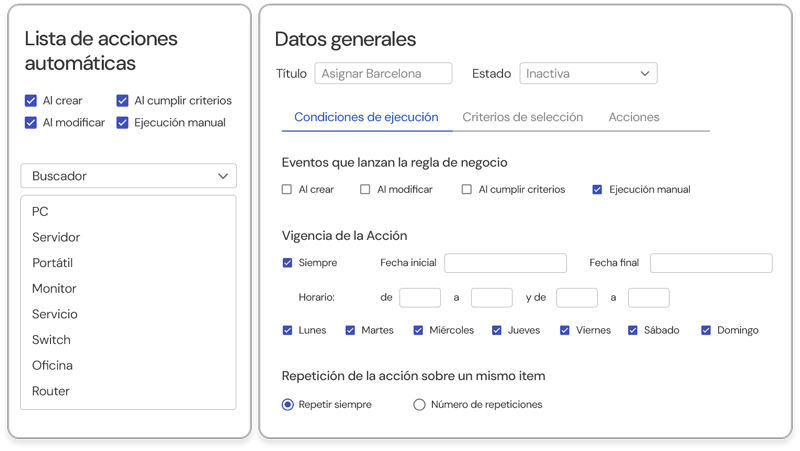
Task: Uncheck Sábado
Action: 633,331
